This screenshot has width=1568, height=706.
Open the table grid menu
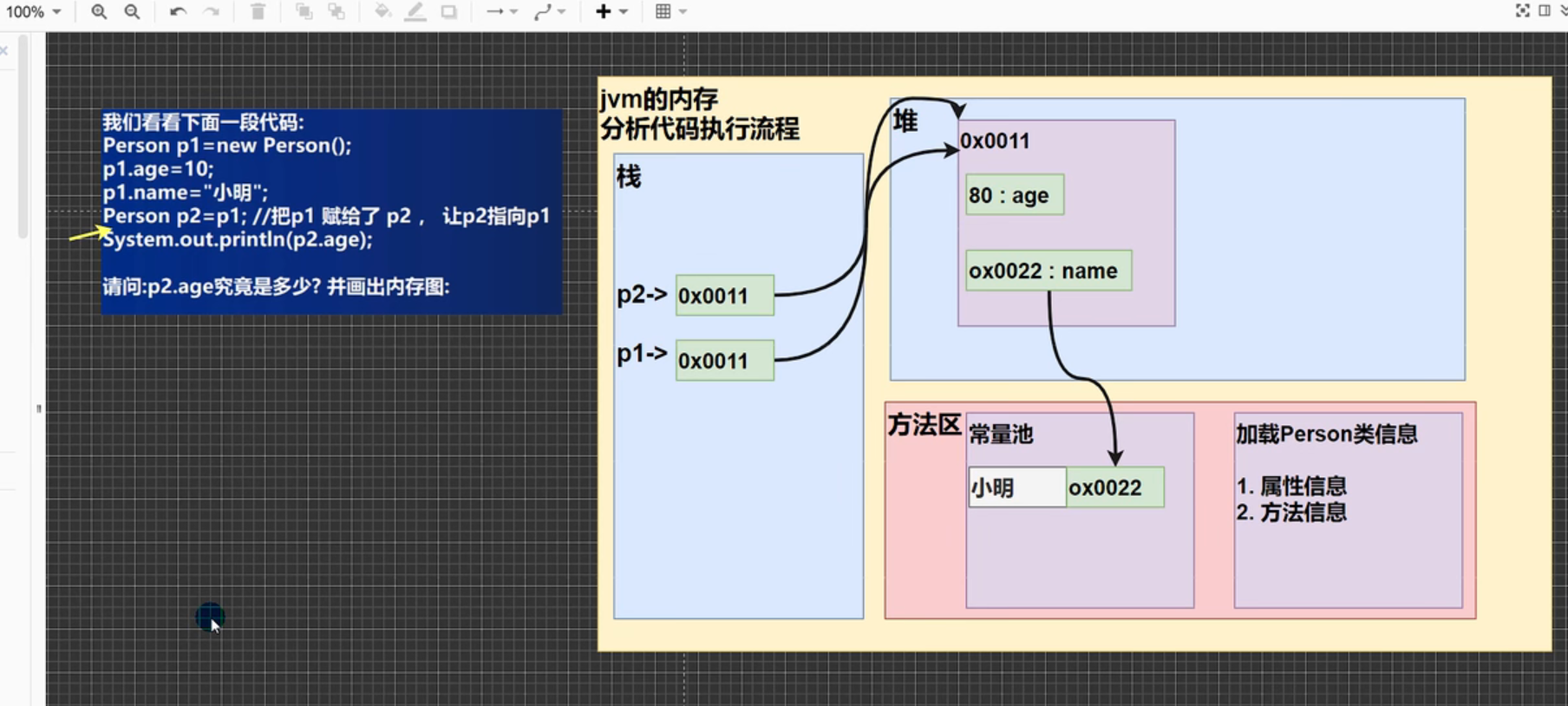(670, 11)
